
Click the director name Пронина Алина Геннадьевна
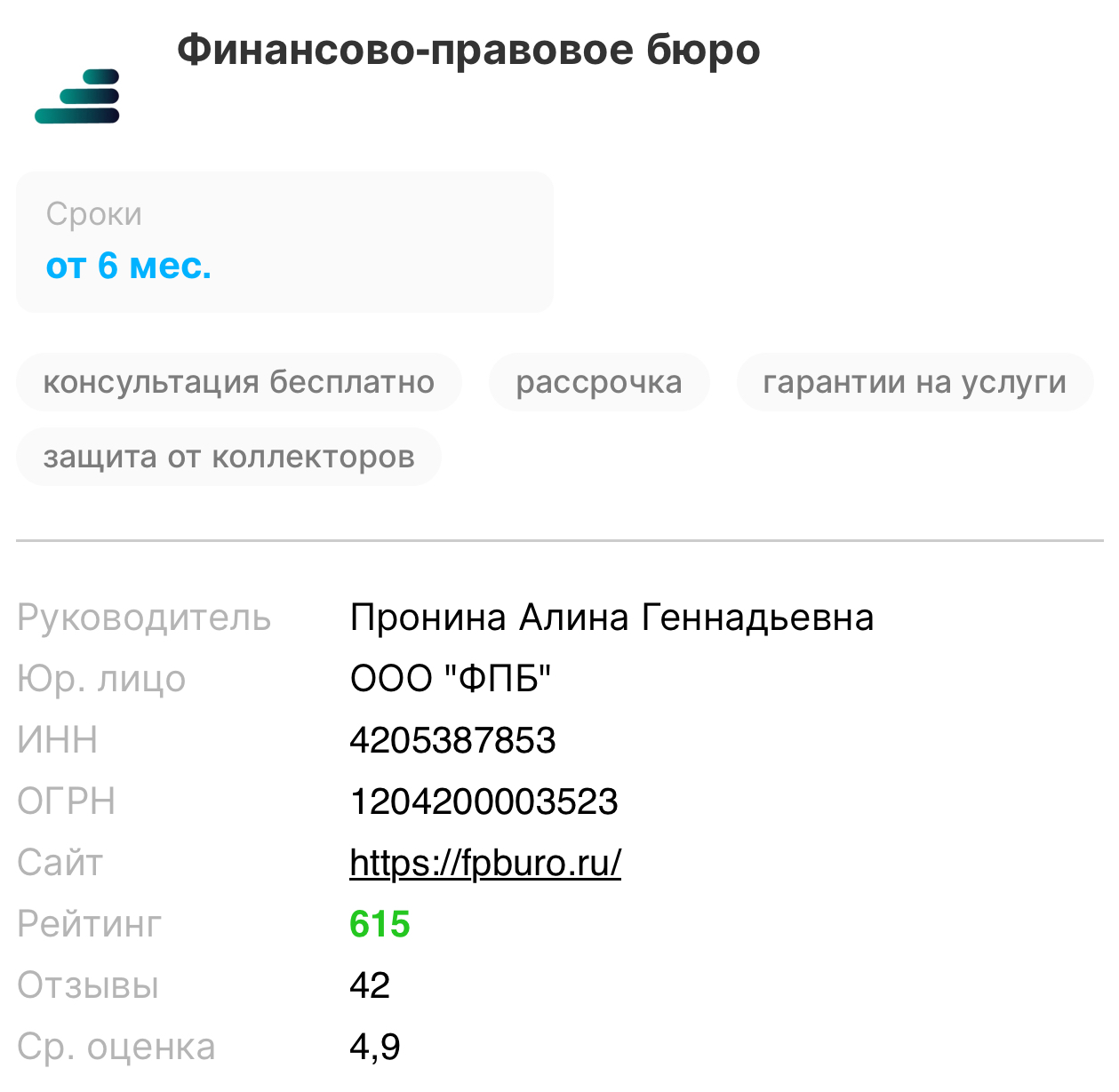tap(611, 618)
